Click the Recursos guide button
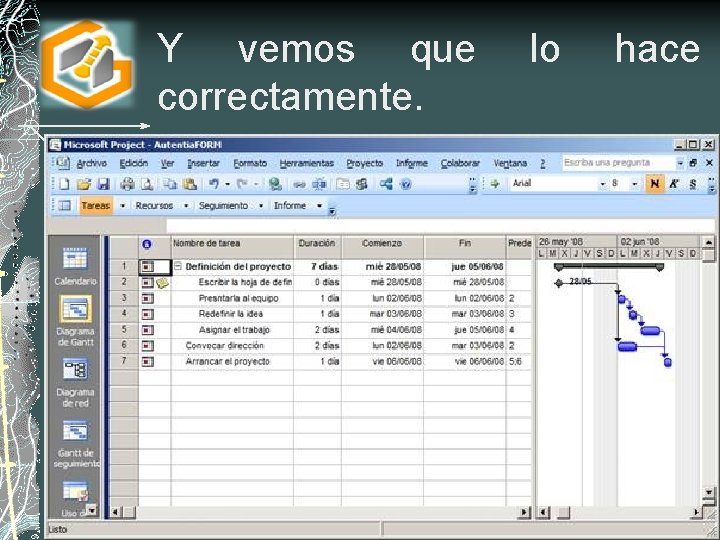Image resolution: width=720 pixels, height=540 pixels. [154, 206]
